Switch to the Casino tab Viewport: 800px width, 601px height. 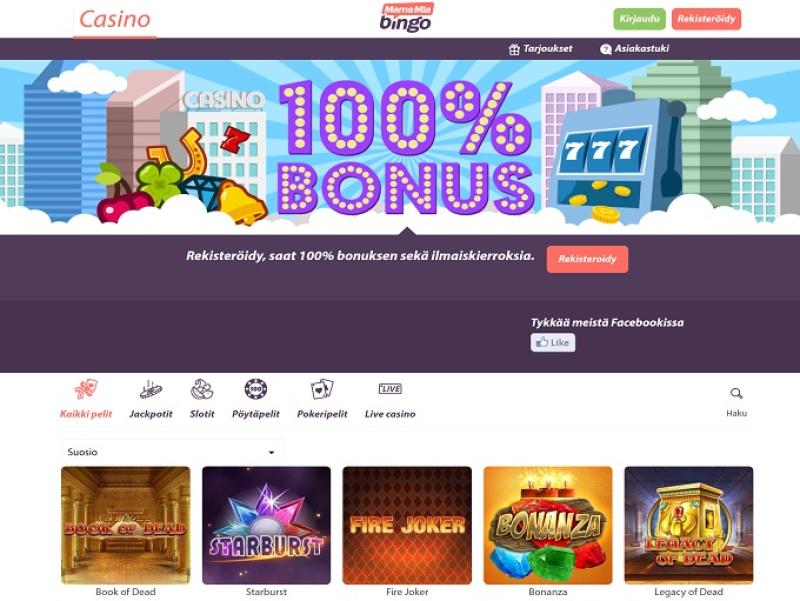tap(115, 19)
